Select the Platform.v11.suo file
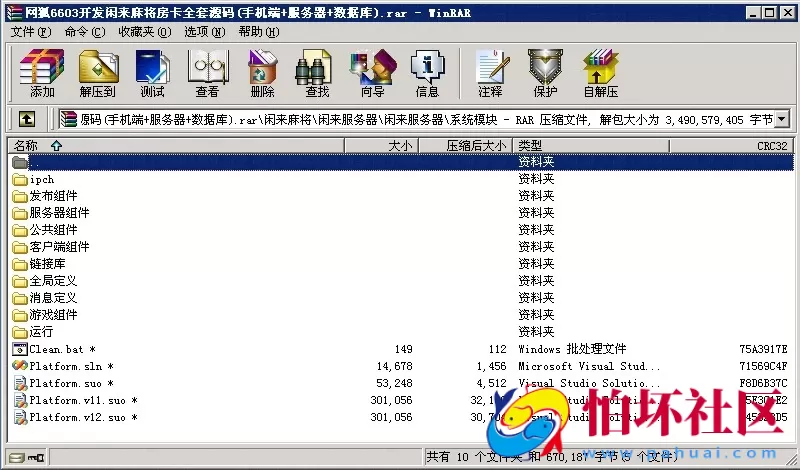The height and width of the screenshot is (470, 800). (x=75, y=400)
